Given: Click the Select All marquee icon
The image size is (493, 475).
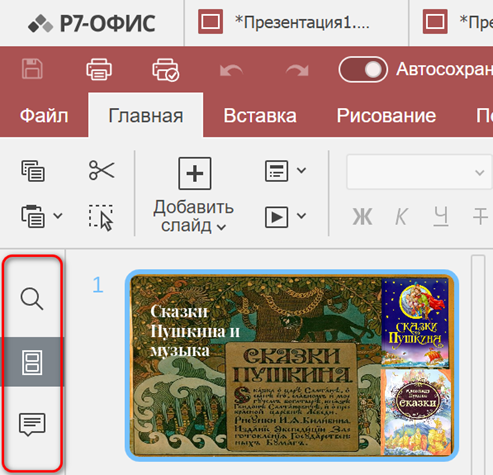Looking at the screenshot, I should pyautogui.click(x=101, y=217).
